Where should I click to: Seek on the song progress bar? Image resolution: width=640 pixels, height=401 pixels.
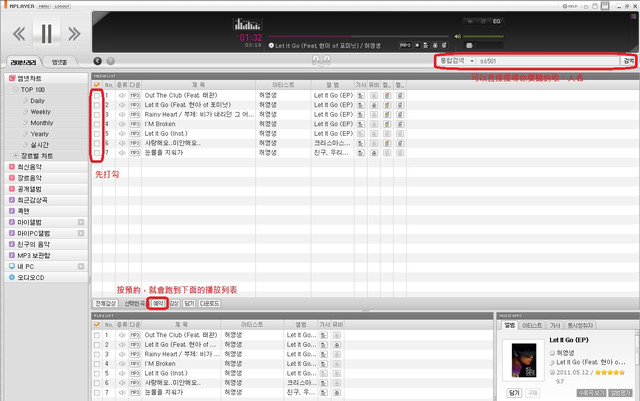359,36
